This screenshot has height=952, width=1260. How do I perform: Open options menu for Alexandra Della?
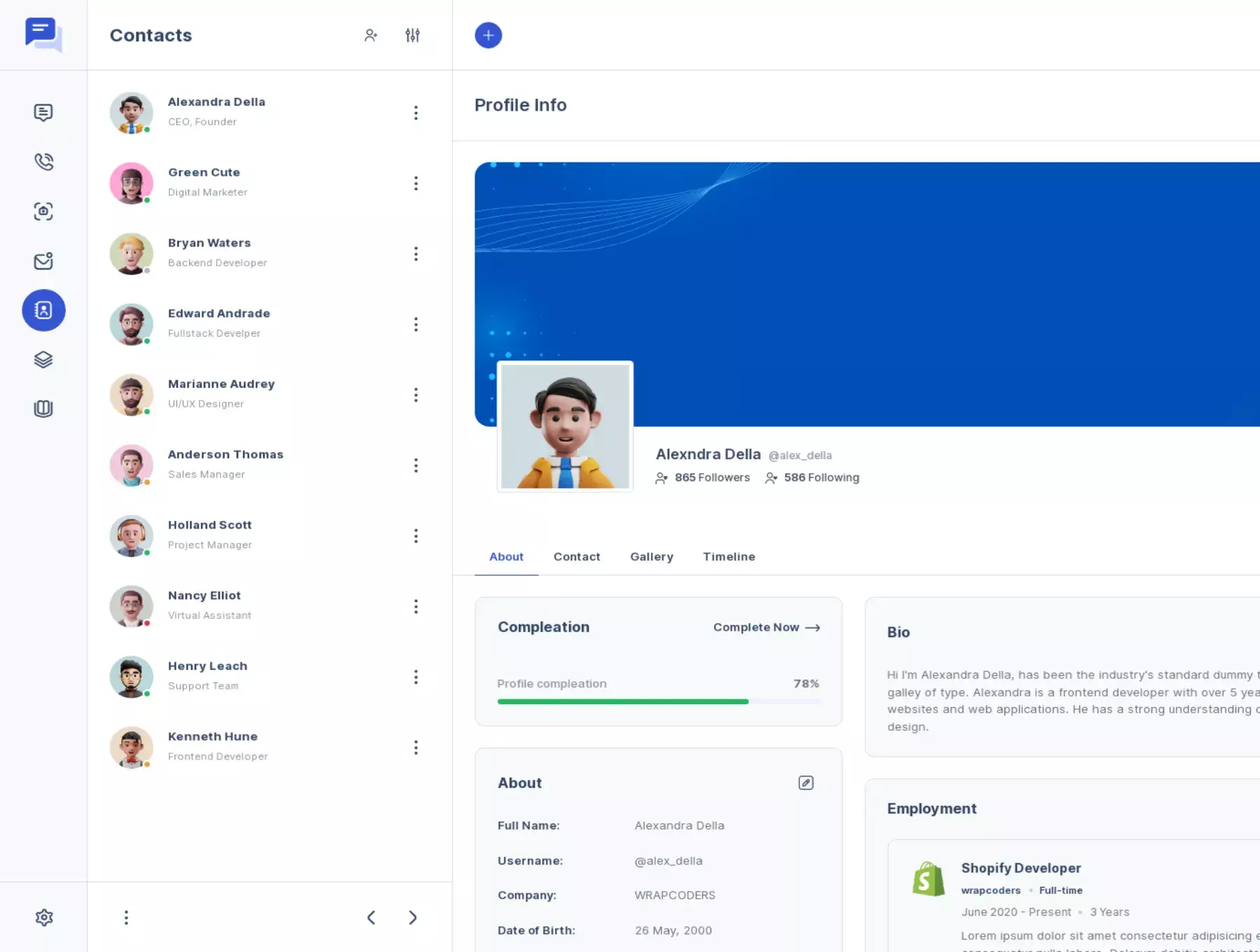point(416,113)
